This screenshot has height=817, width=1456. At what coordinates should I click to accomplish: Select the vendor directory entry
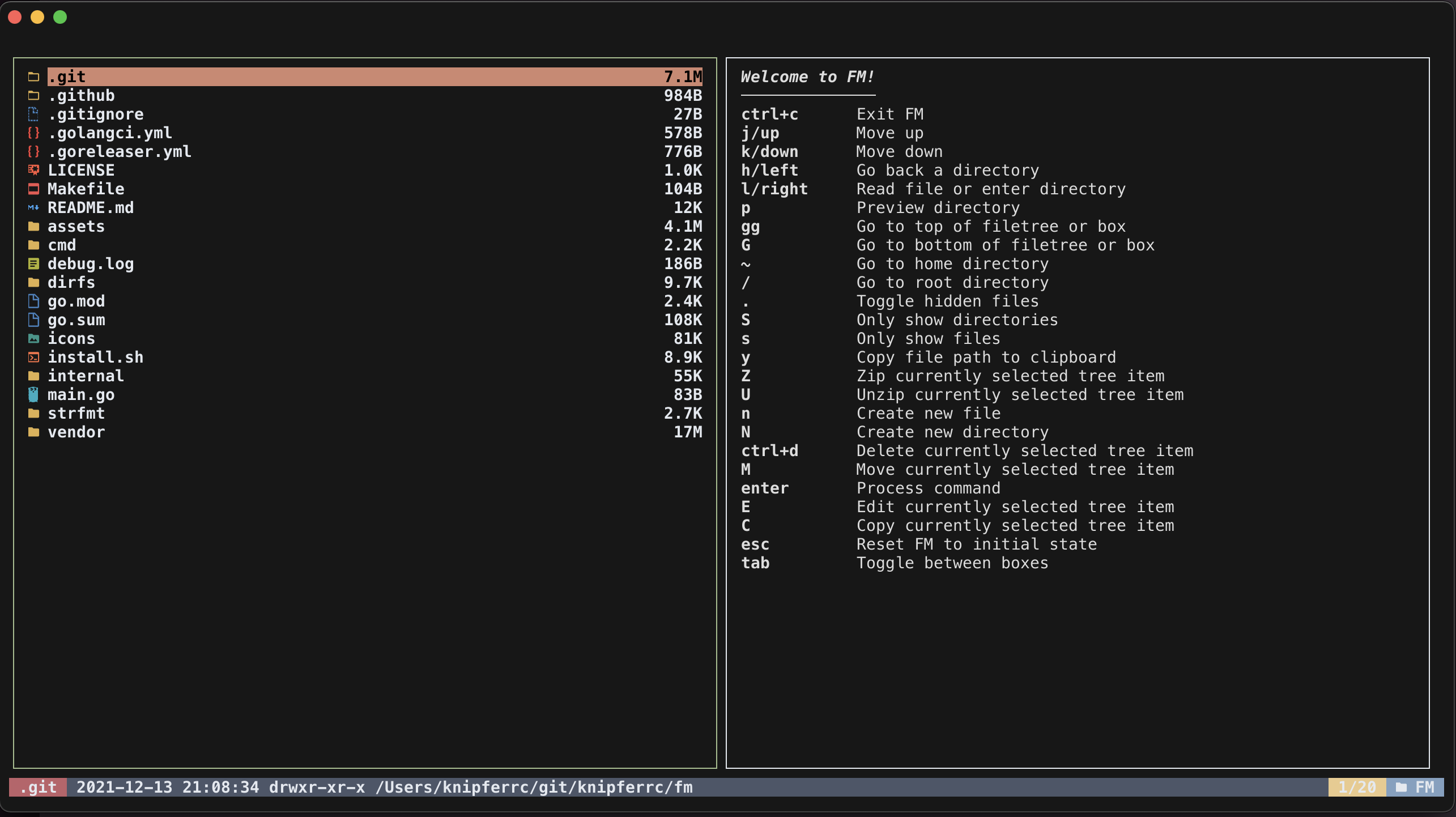[76, 432]
